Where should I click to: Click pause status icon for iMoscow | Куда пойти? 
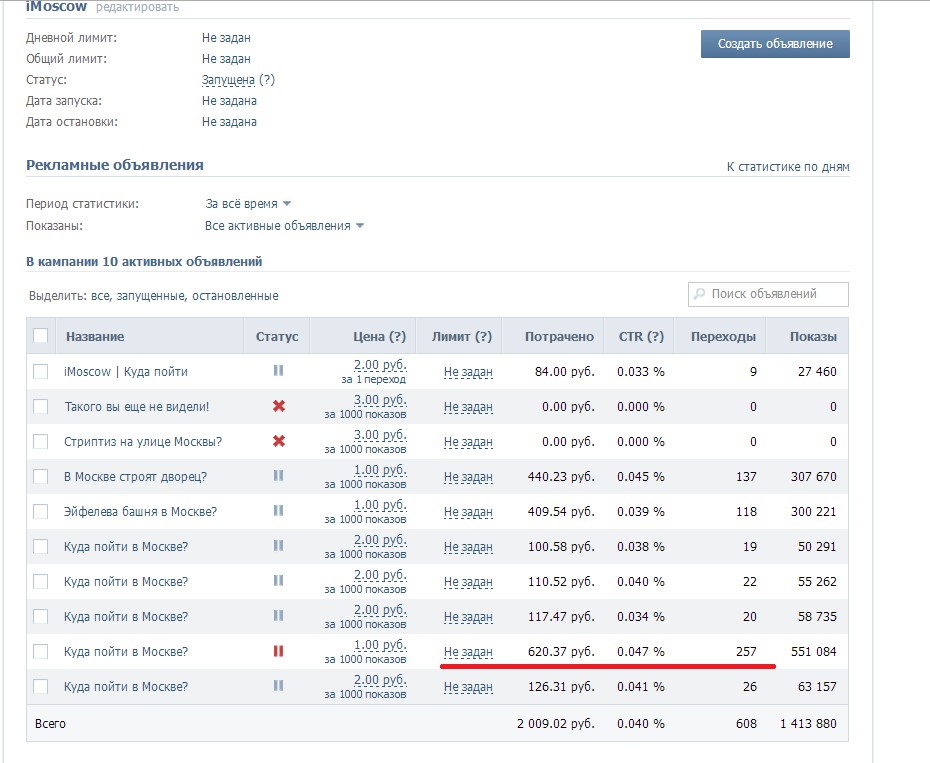[278, 371]
